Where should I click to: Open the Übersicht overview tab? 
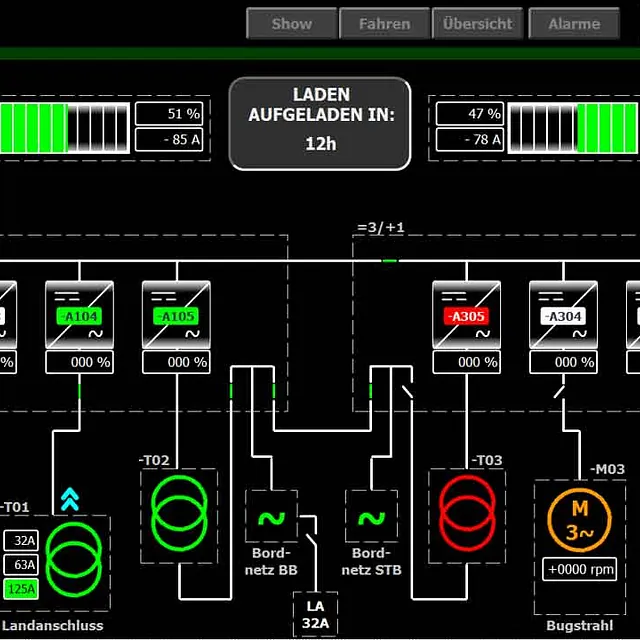click(x=478, y=23)
